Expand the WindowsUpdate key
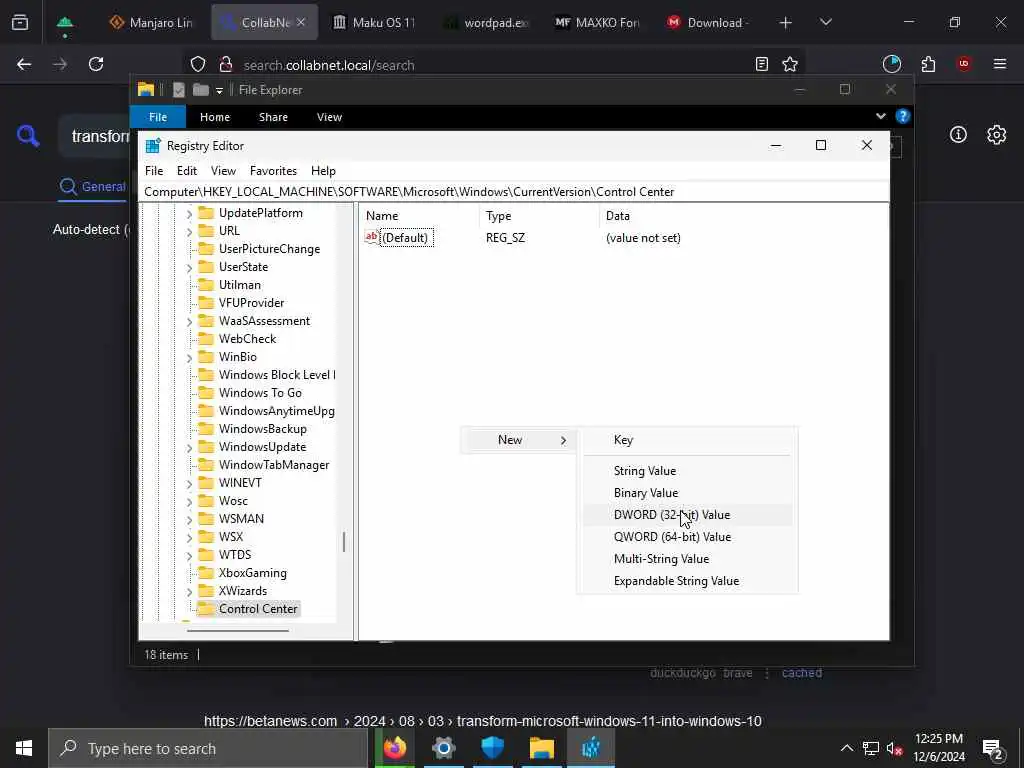Image resolution: width=1024 pixels, height=768 pixels. click(x=189, y=447)
